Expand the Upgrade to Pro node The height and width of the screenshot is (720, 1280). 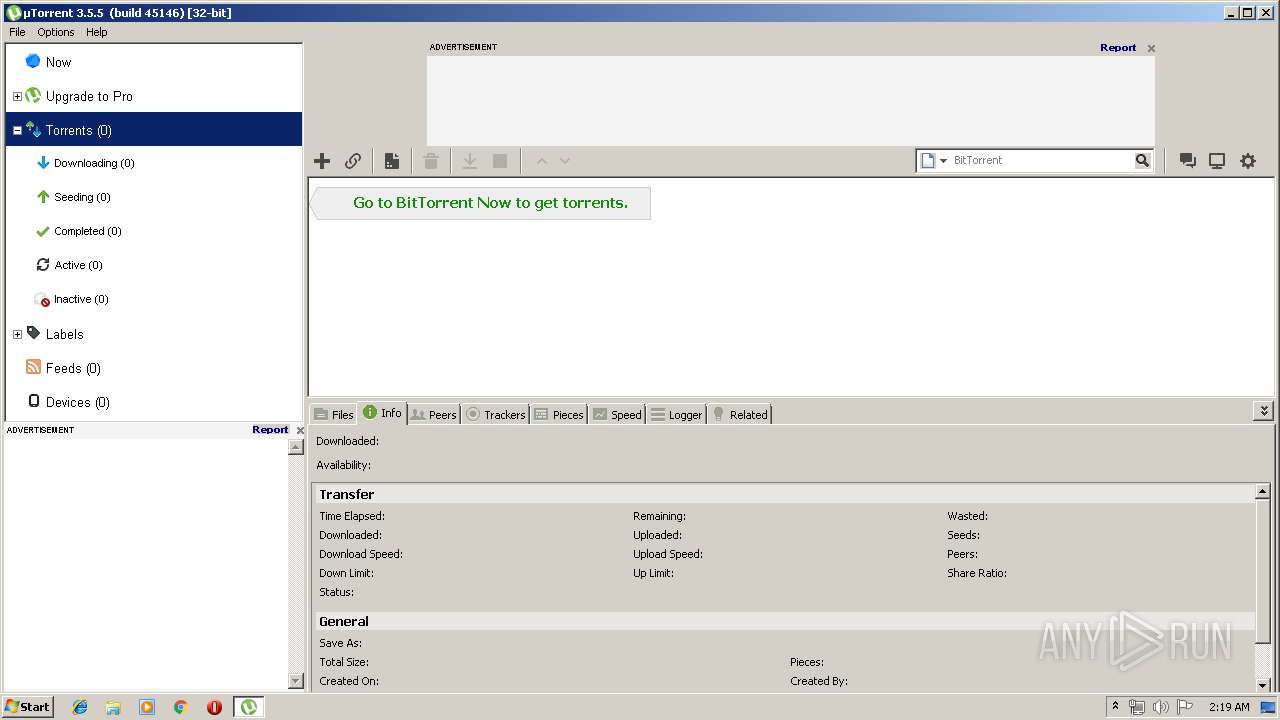pos(17,97)
